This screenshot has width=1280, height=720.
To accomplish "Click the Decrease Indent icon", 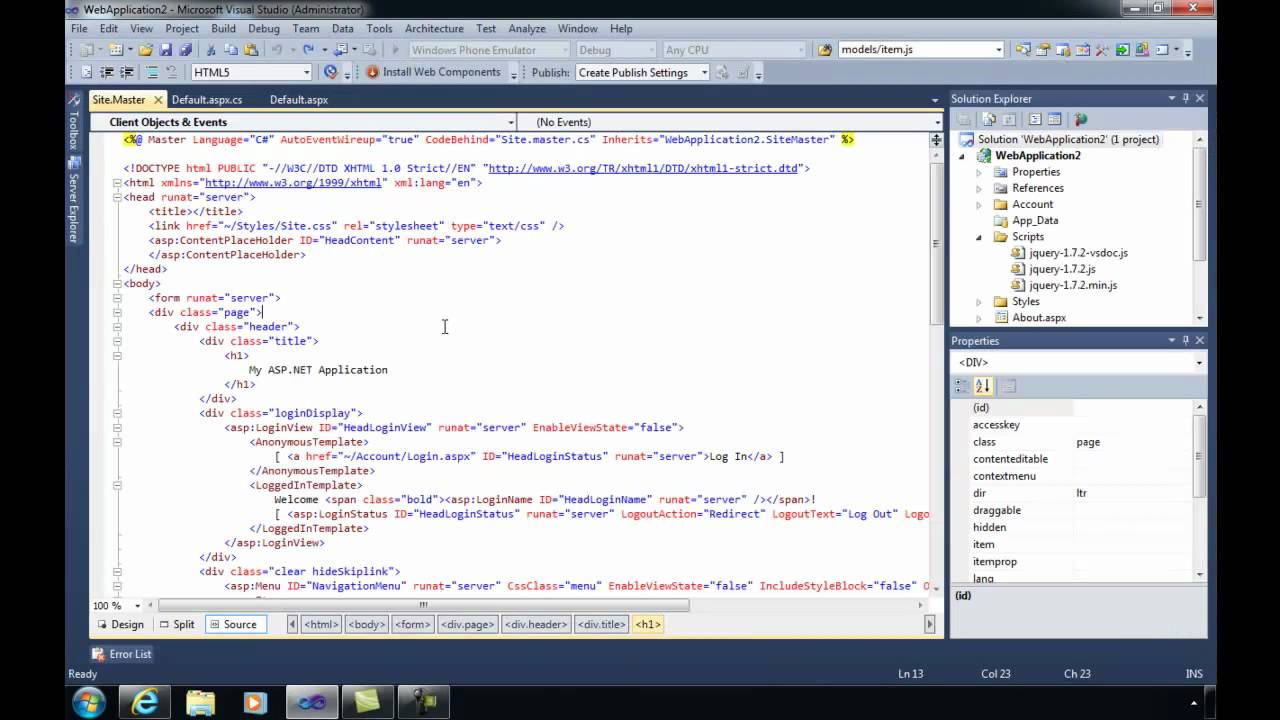I will click(x=107, y=72).
